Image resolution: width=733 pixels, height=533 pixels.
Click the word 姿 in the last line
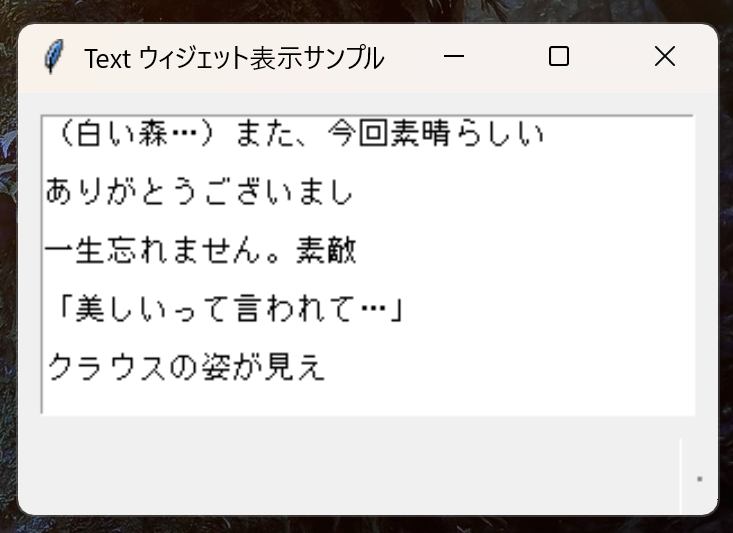216,367
